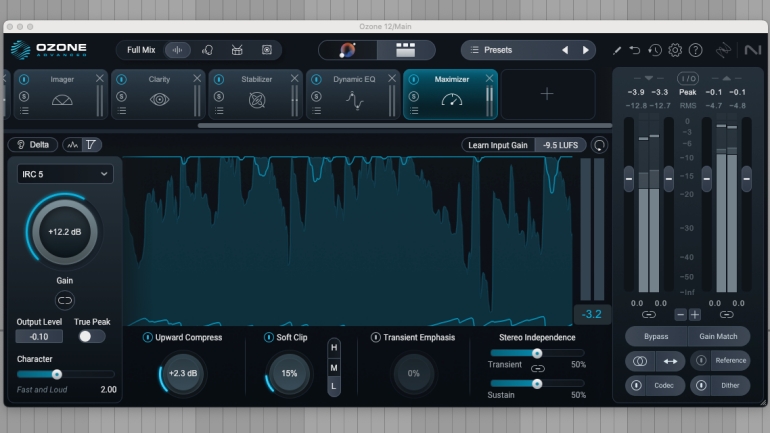
Task: Open the Imager module card
Action: (x=62, y=94)
